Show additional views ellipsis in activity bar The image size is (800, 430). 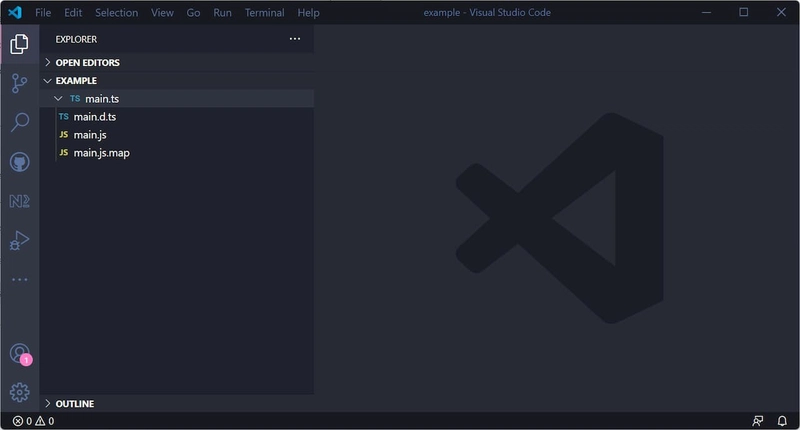point(19,280)
